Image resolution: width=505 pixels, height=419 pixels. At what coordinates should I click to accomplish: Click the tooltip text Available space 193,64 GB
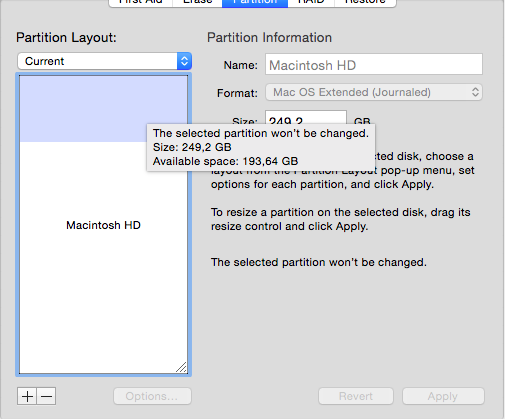(x=225, y=161)
